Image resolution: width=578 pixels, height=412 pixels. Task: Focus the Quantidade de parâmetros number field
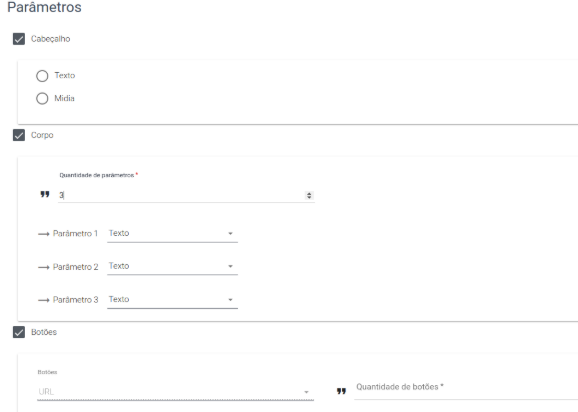pyautogui.click(x=186, y=195)
